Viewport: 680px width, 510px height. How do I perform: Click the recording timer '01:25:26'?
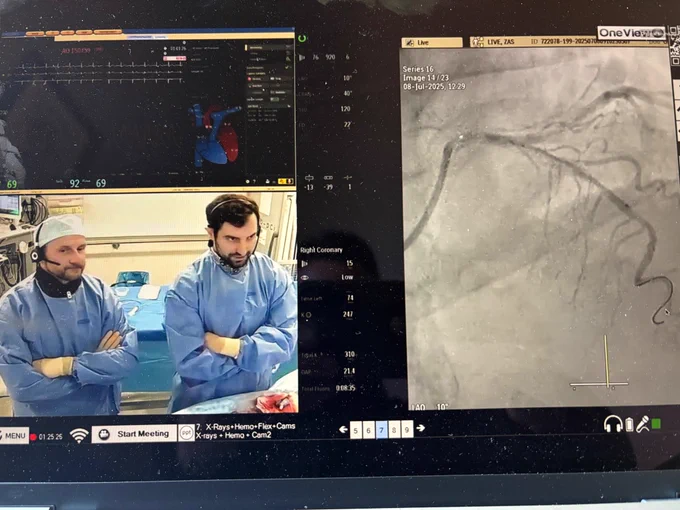pyautogui.click(x=50, y=437)
